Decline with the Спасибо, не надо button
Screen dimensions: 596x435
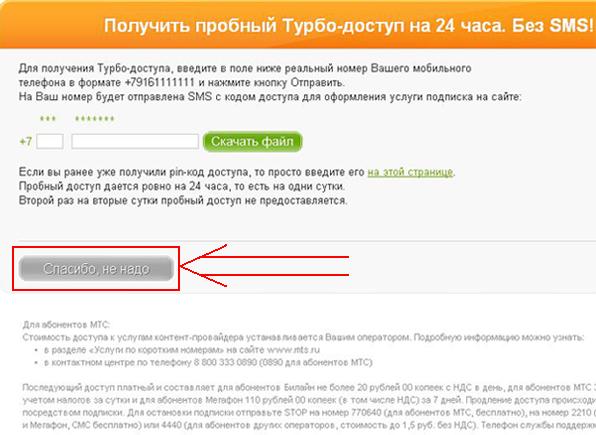[96, 268]
